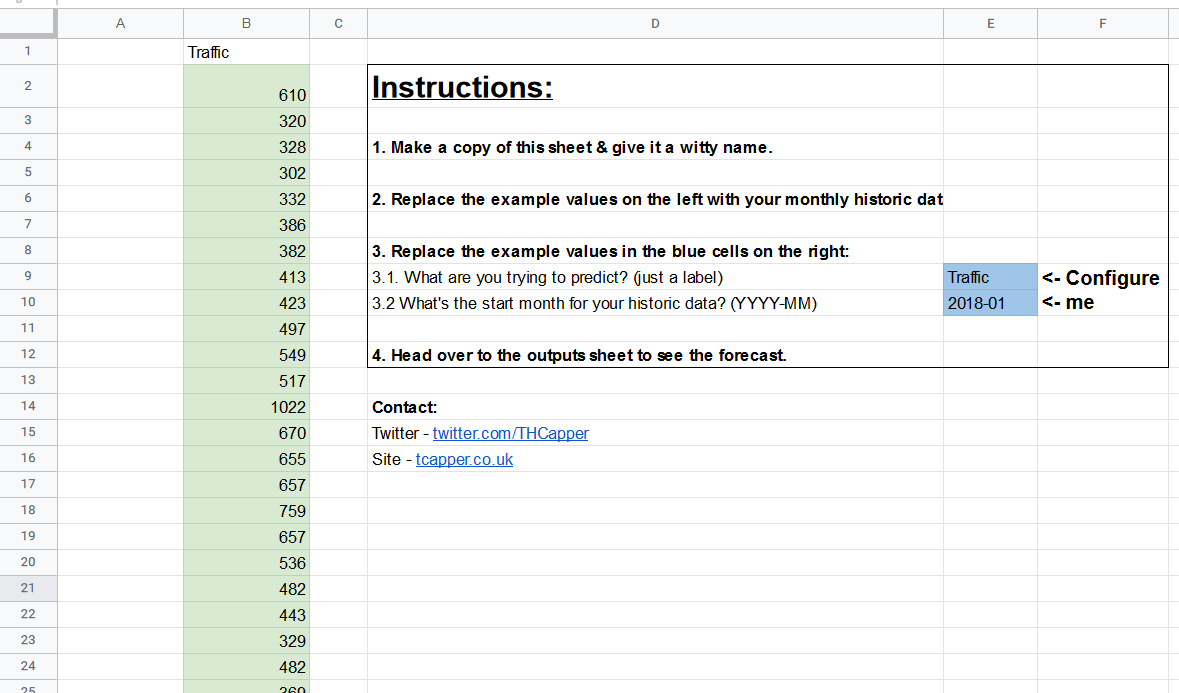Click the cell with value 1022
This screenshot has height=693, width=1179.
(246, 407)
